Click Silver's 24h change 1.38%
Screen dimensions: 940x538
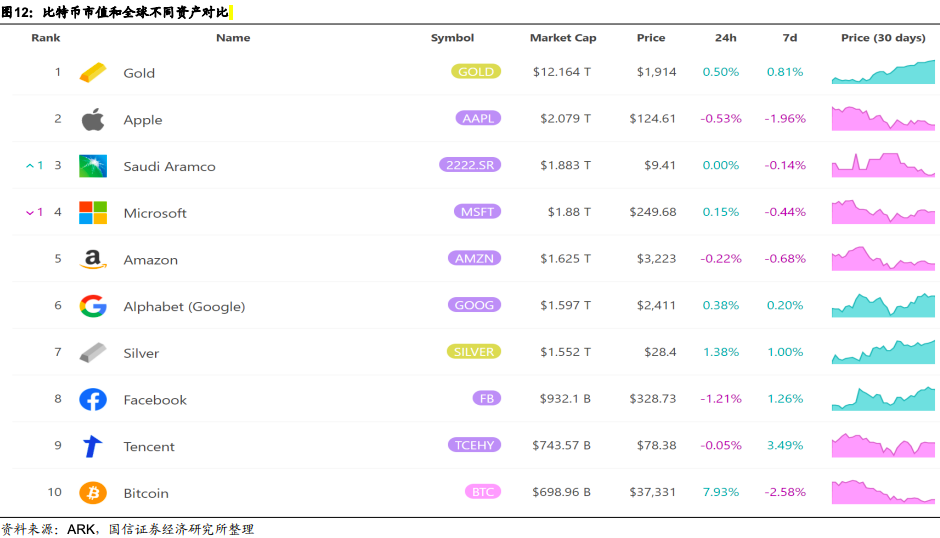(721, 352)
